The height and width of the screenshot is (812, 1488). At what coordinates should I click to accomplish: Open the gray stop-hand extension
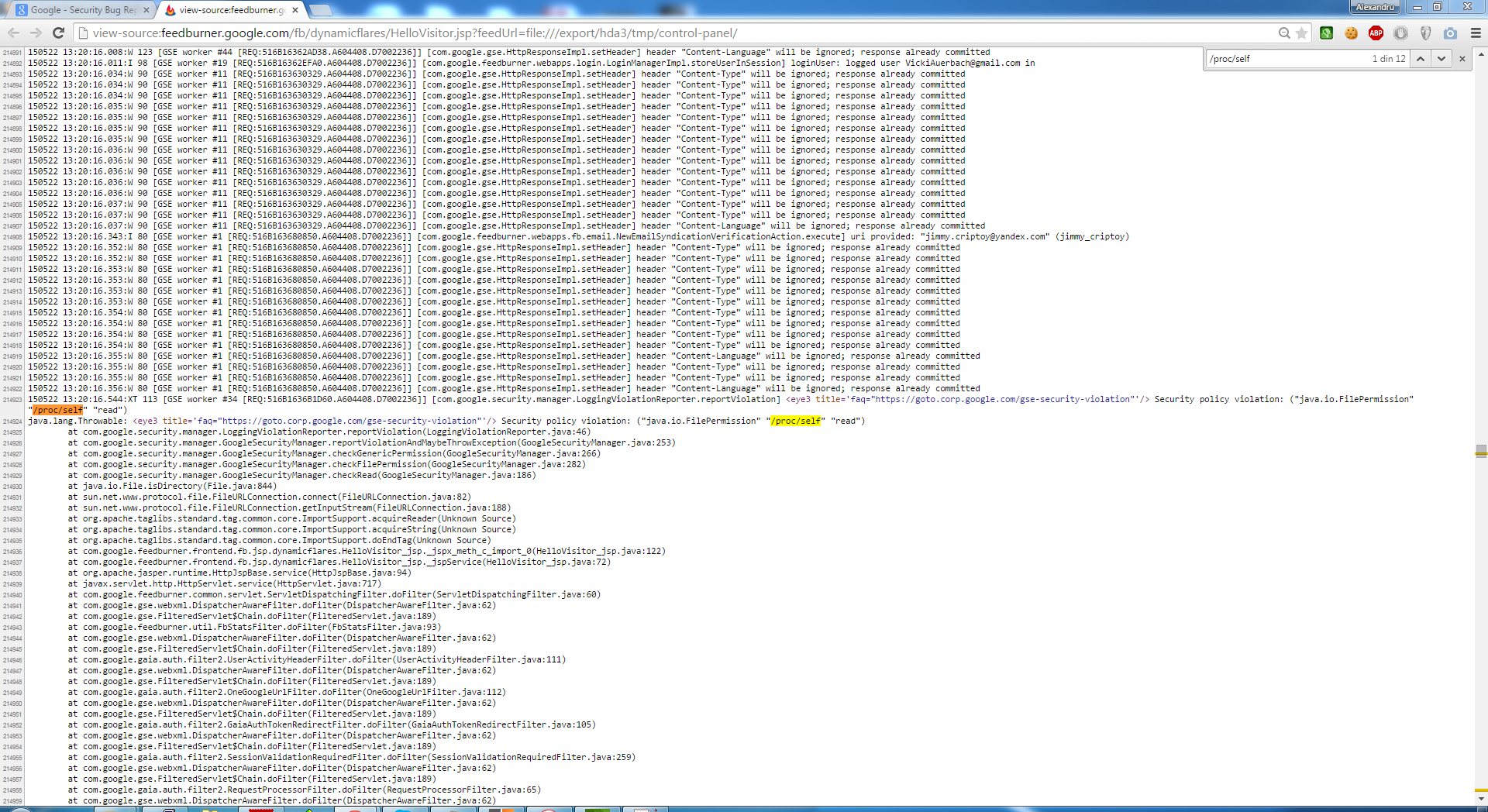(x=1400, y=33)
